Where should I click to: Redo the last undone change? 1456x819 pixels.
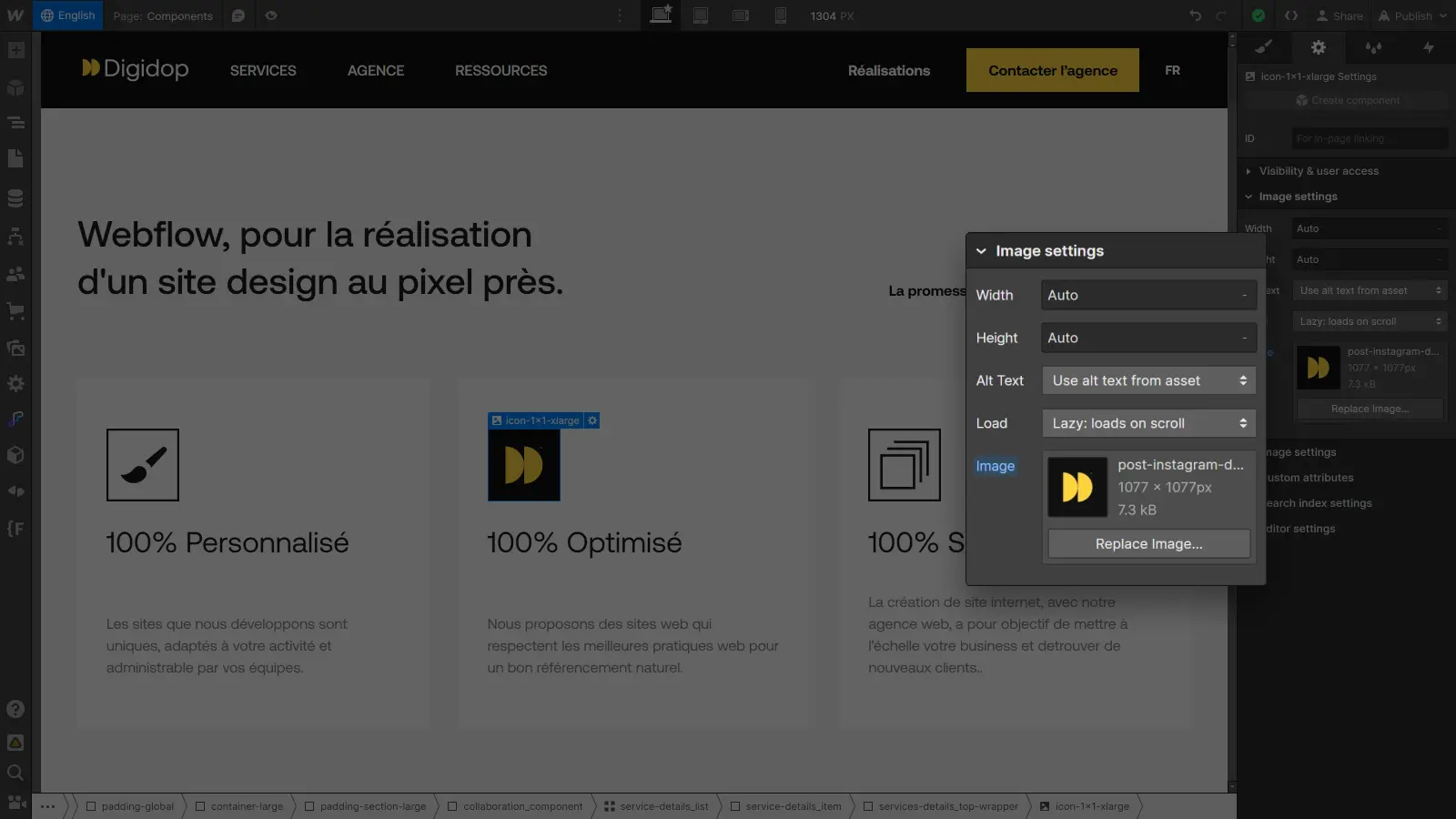(x=1221, y=15)
